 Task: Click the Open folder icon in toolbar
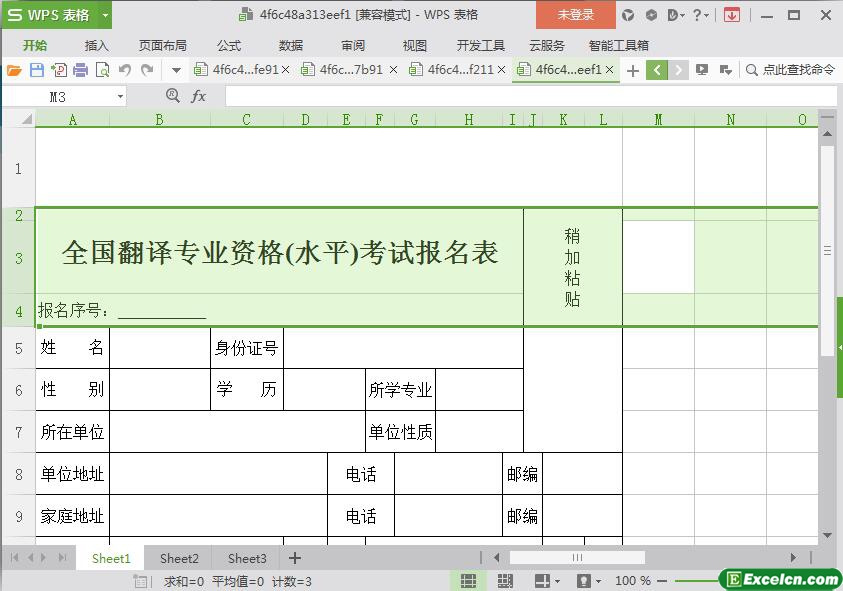point(15,70)
